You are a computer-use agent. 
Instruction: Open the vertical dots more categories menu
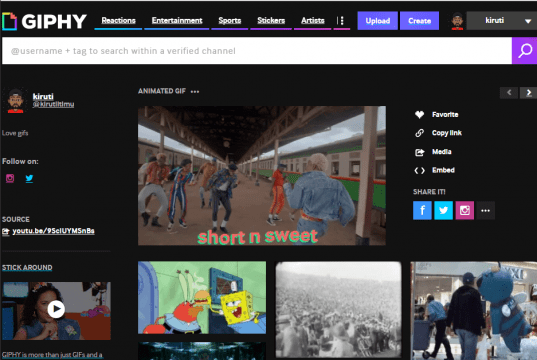coord(341,21)
